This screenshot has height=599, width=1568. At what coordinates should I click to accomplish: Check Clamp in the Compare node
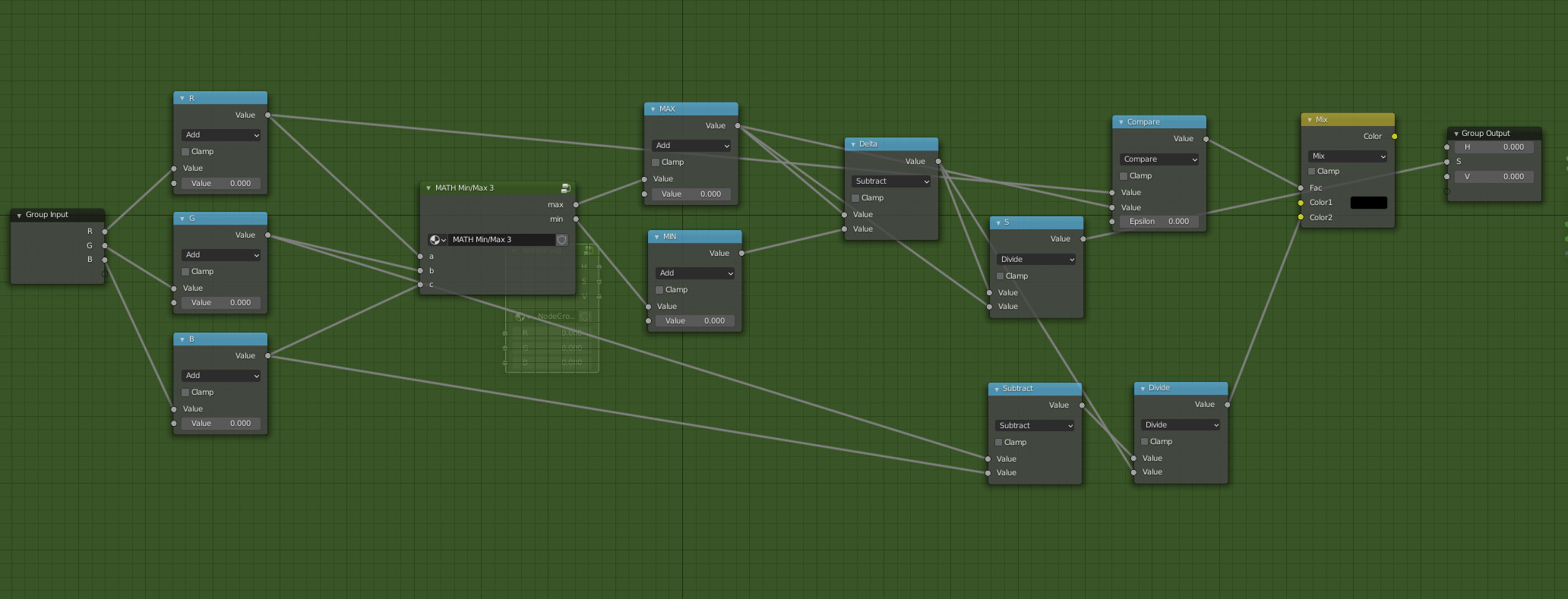click(x=1124, y=176)
